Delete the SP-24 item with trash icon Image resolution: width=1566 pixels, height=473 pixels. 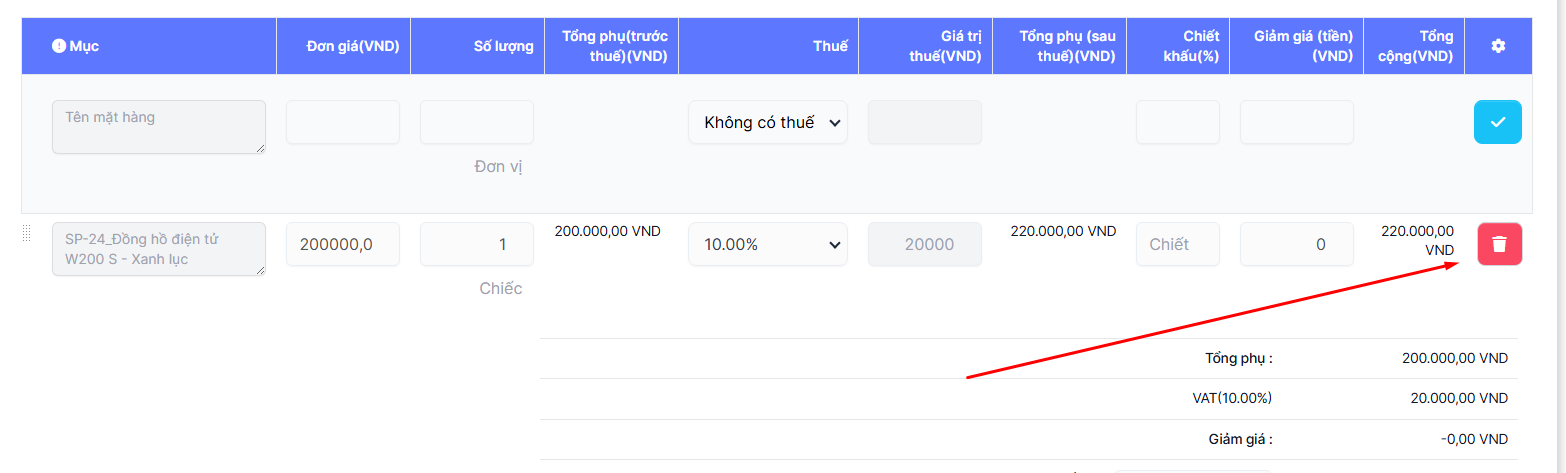1499,244
